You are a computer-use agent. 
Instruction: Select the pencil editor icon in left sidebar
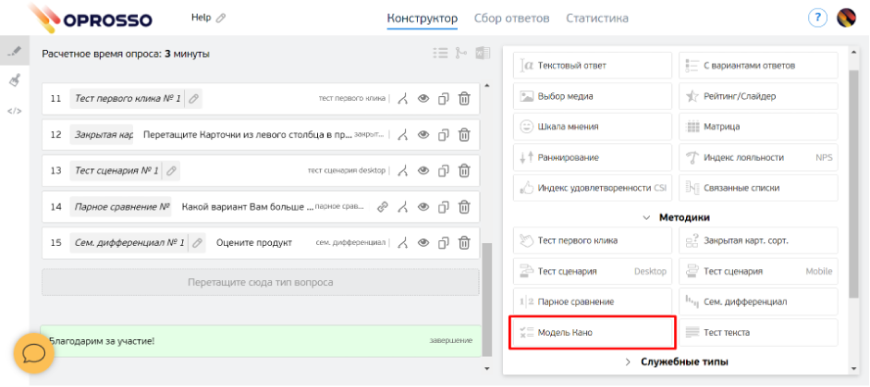point(15,52)
